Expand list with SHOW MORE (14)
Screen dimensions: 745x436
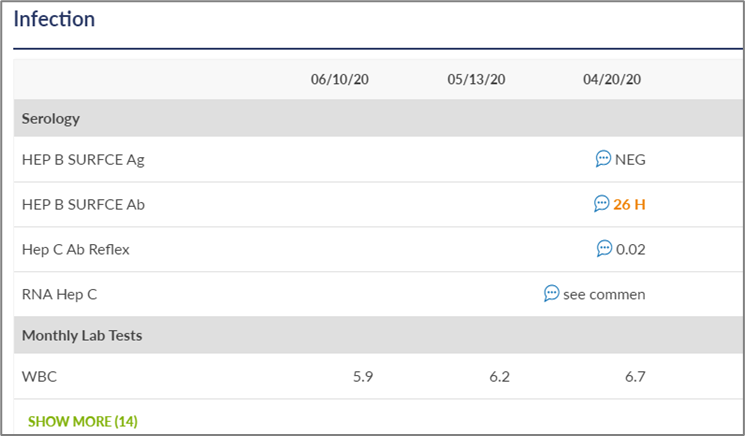[83, 421]
